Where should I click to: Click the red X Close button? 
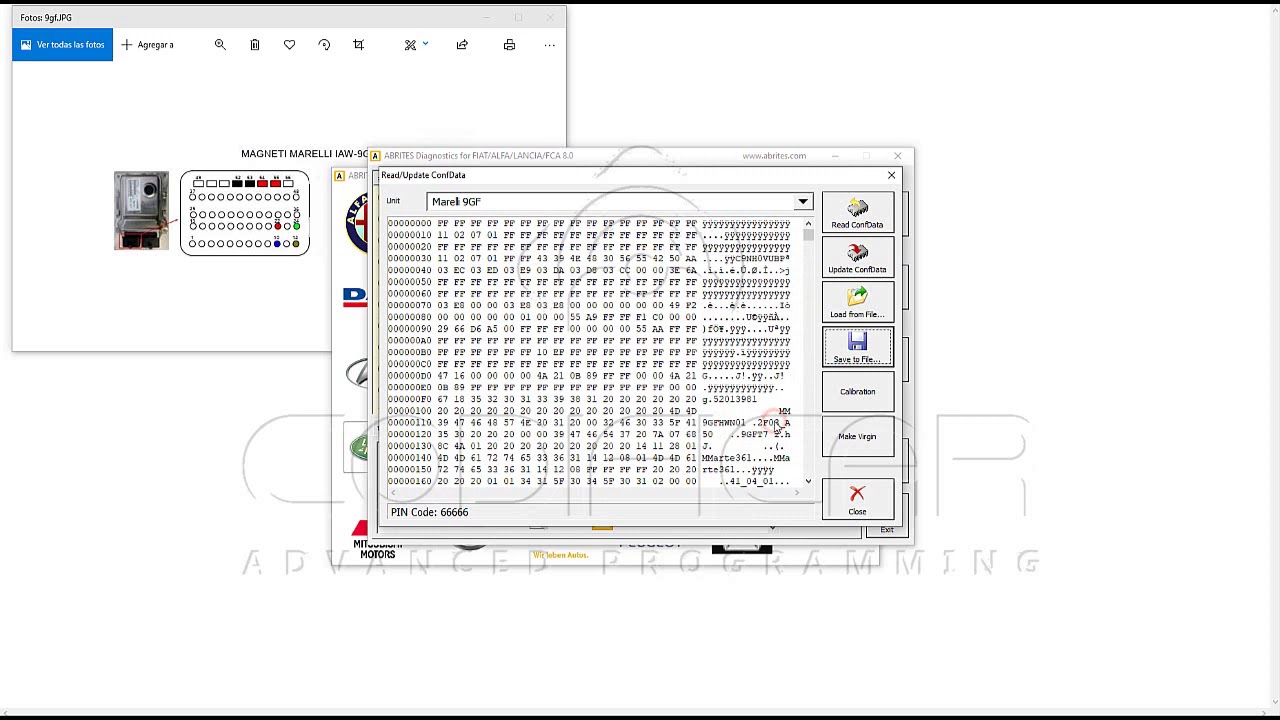pyautogui.click(x=857, y=499)
